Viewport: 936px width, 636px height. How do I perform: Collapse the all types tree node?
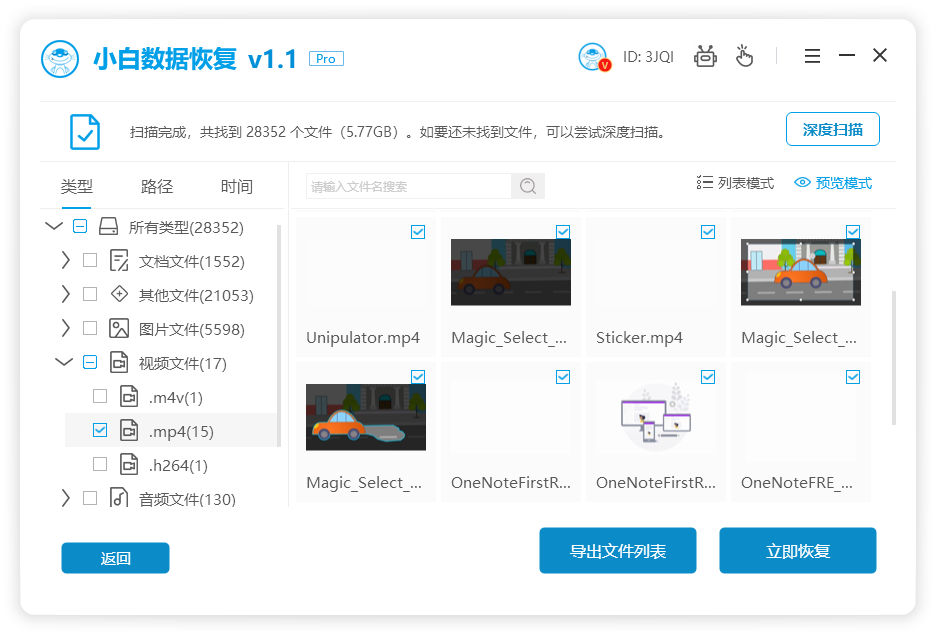[54, 226]
